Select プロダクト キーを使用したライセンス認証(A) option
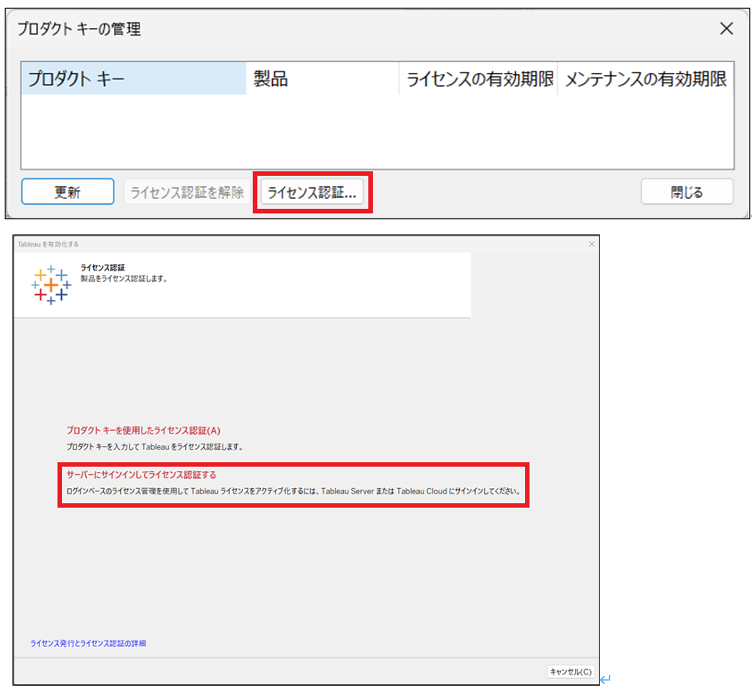This screenshot has height=692, width=752. click(143, 430)
